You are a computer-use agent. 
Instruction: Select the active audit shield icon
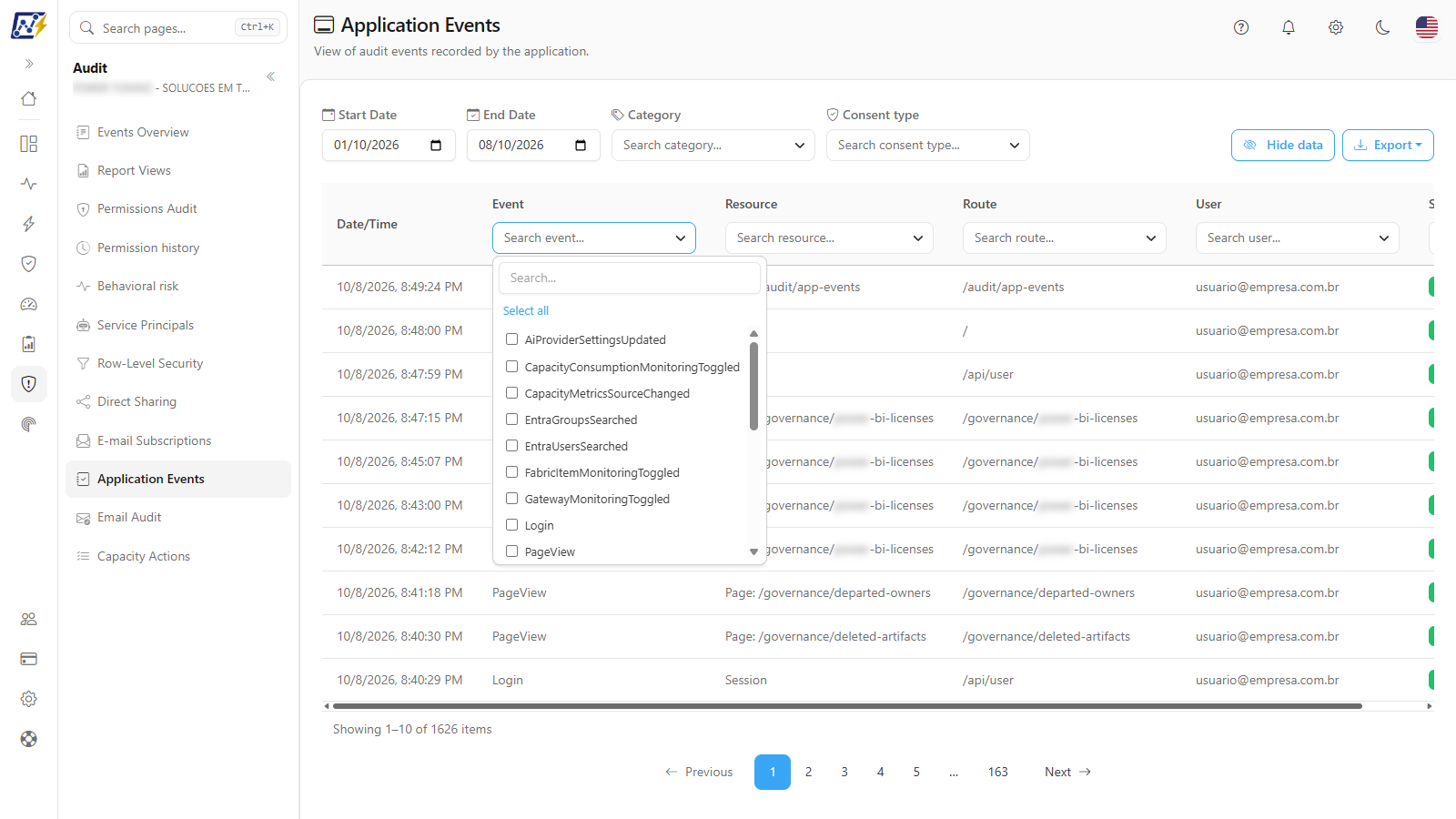(x=29, y=384)
